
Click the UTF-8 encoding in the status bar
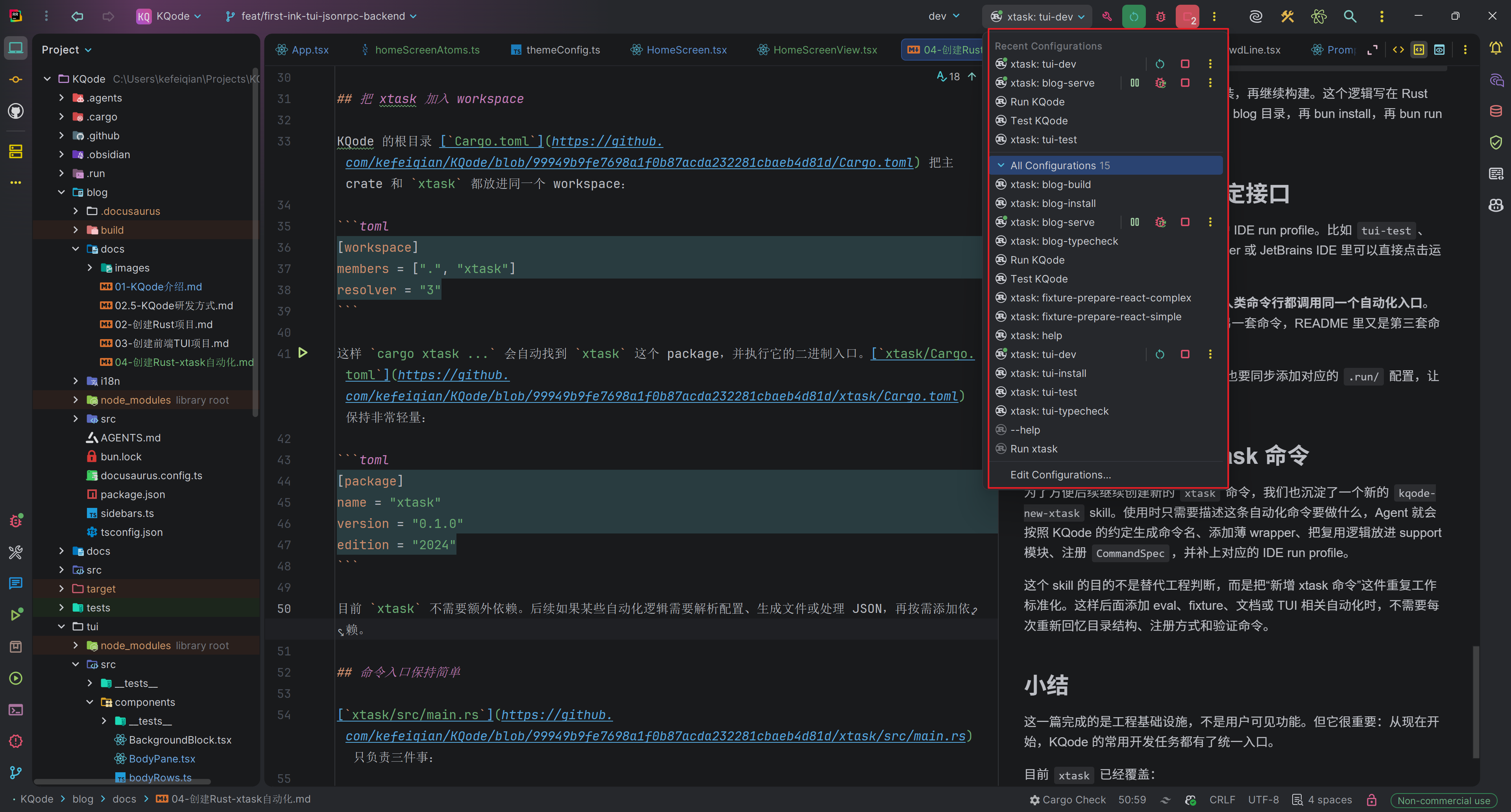point(1263,800)
